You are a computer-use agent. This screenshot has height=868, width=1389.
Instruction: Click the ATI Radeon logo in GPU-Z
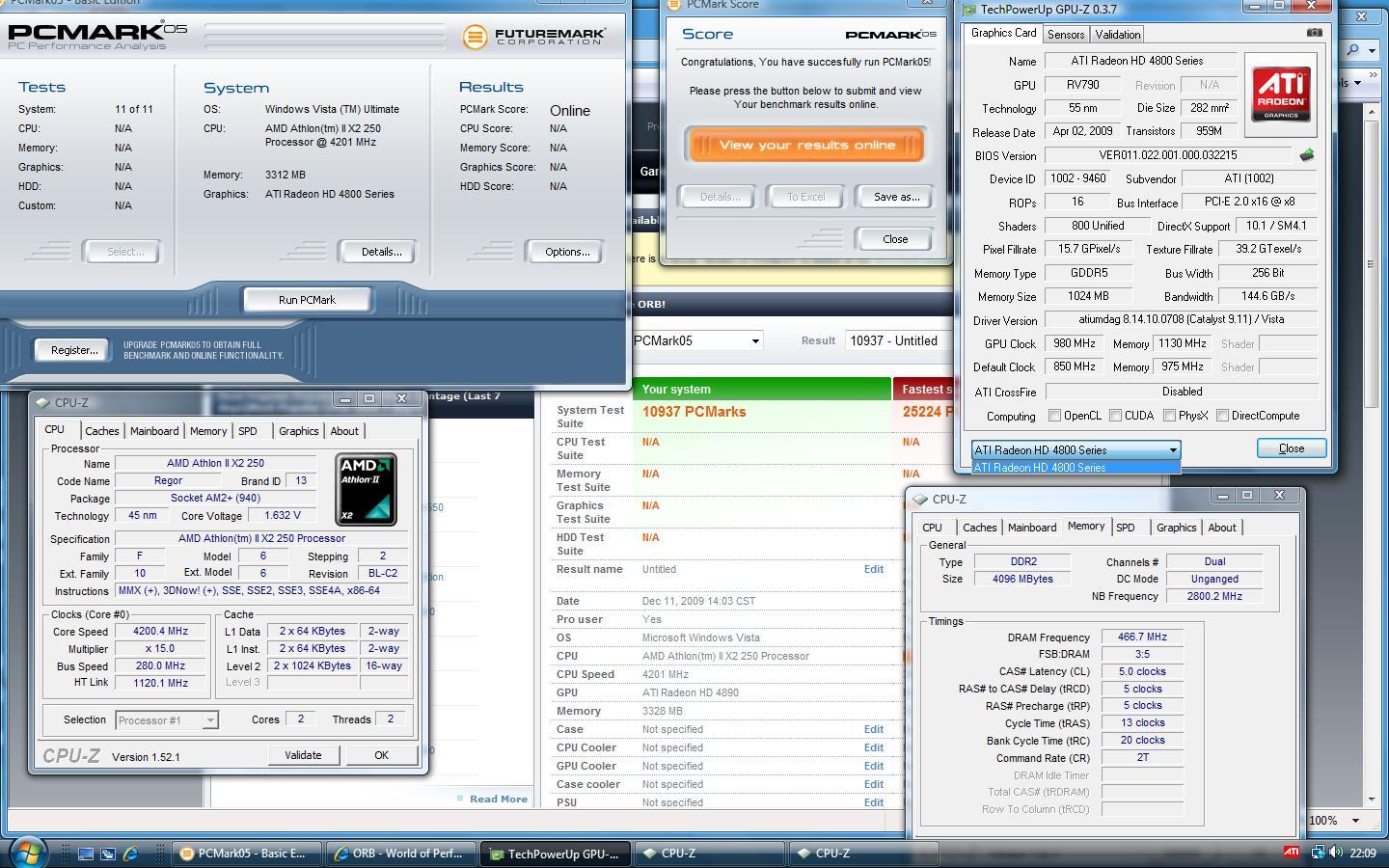[x=1281, y=95]
